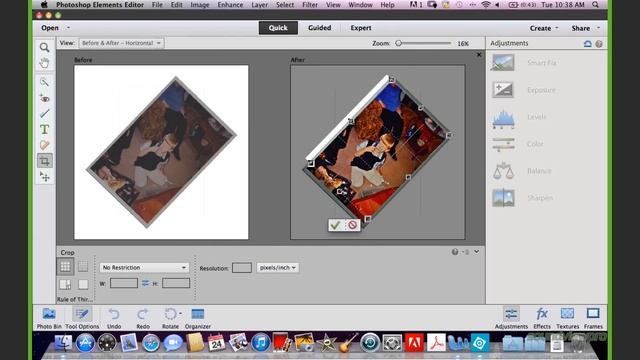
Task: Open the Photo Bin panel
Action: point(49,318)
